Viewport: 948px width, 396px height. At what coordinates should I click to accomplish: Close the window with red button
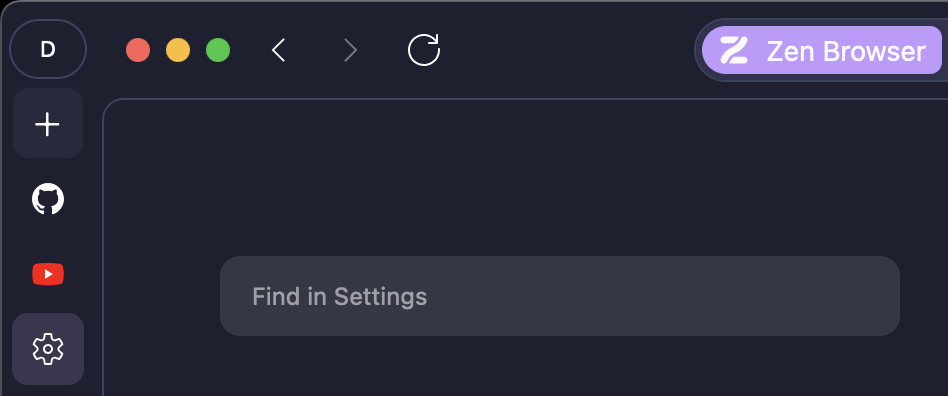[138, 50]
